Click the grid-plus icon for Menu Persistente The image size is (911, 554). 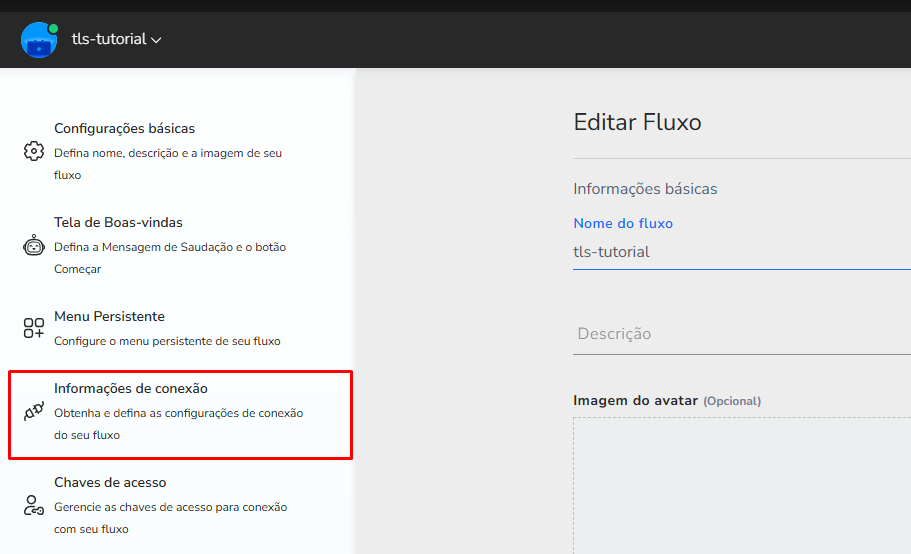pos(34,328)
